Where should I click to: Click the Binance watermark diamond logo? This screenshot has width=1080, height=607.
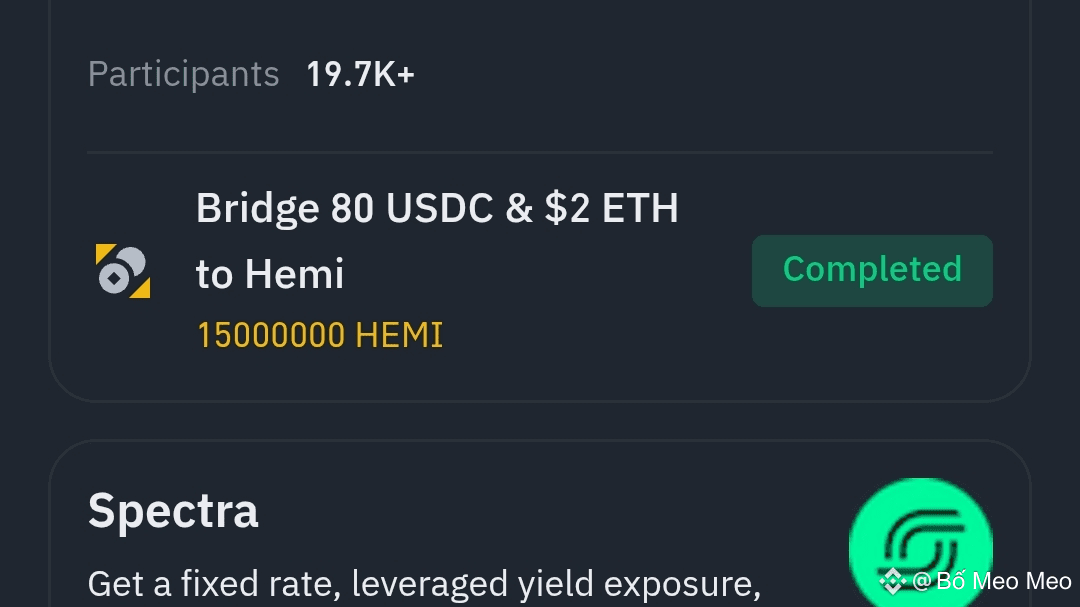(893, 582)
